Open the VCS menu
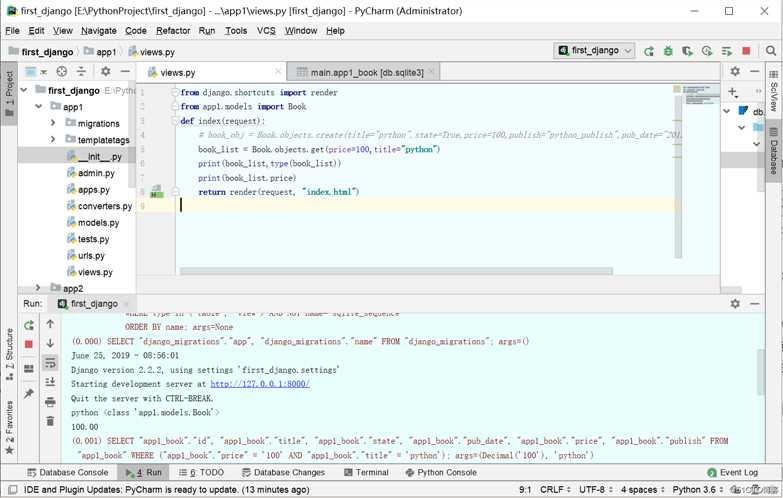783x498 pixels. pyautogui.click(x=266, y=30)
